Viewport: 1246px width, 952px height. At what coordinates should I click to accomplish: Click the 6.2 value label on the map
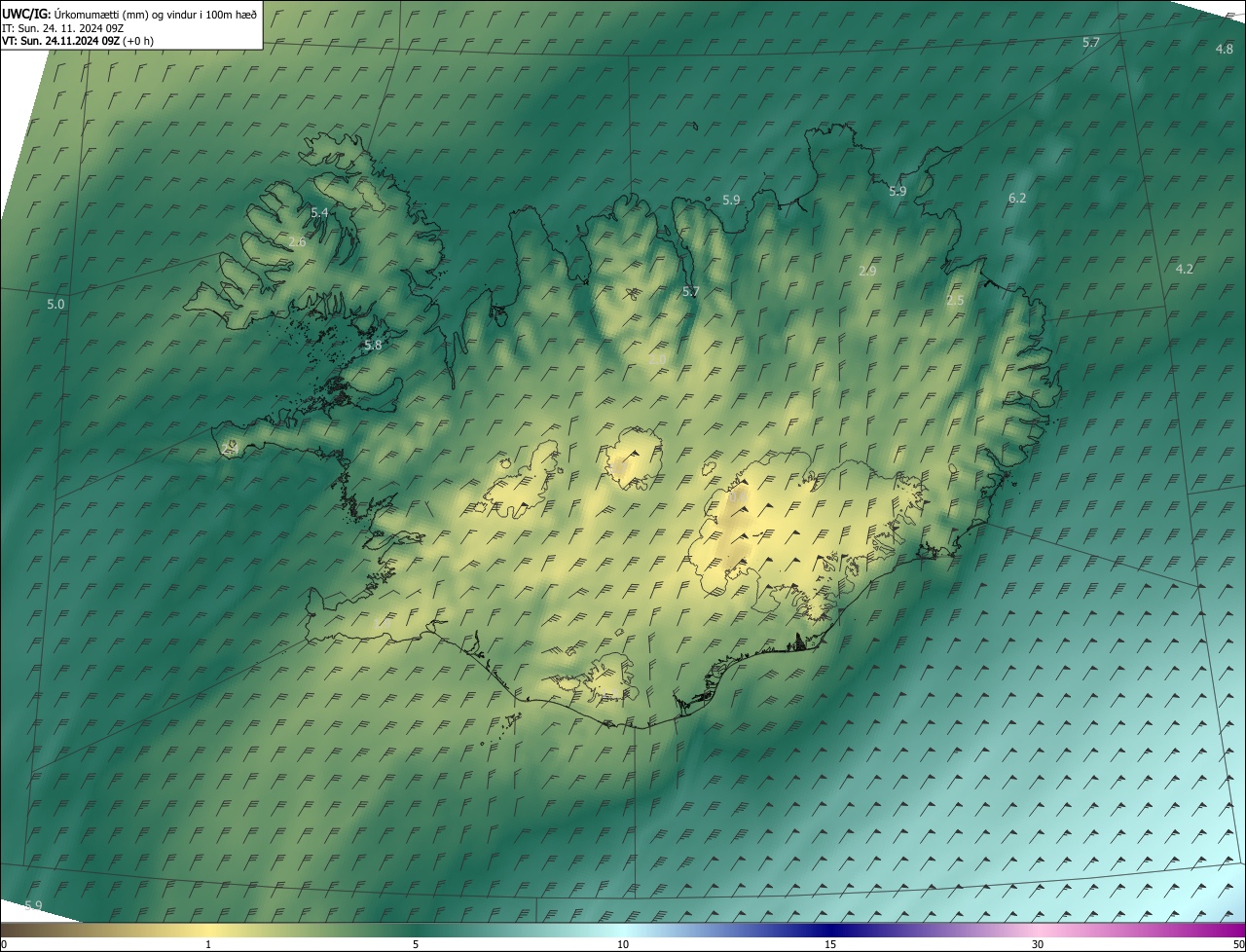coord(1017,198)
